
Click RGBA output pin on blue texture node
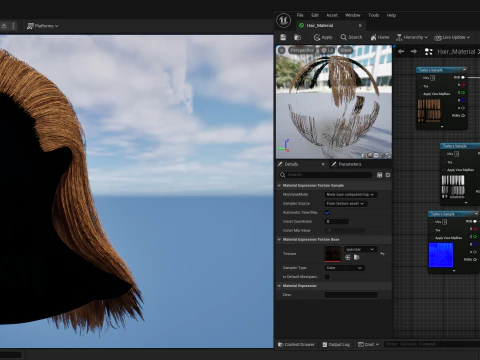475,259
